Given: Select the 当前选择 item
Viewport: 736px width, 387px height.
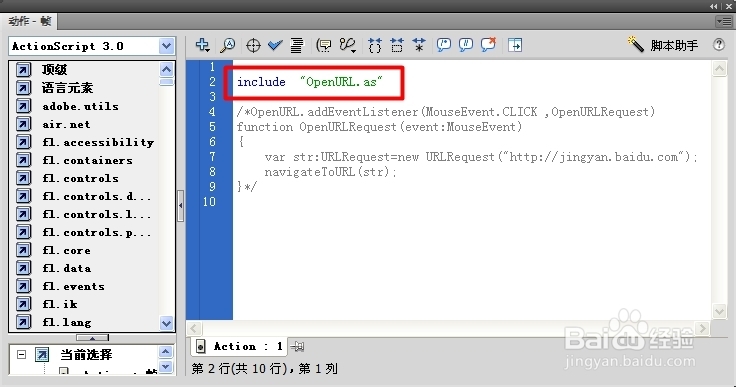Looking at the screenshot, I should click(x=86, y=355).
